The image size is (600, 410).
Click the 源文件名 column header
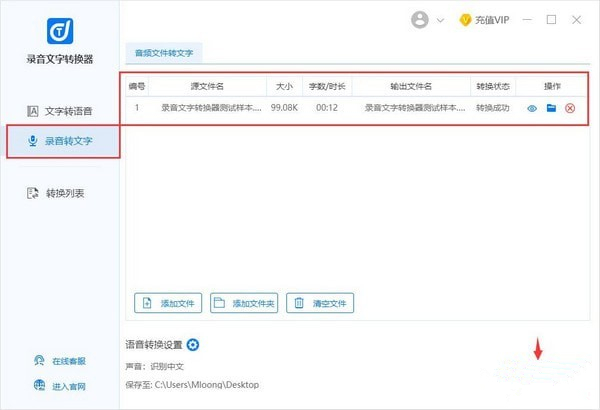click(x=207, y=86)
